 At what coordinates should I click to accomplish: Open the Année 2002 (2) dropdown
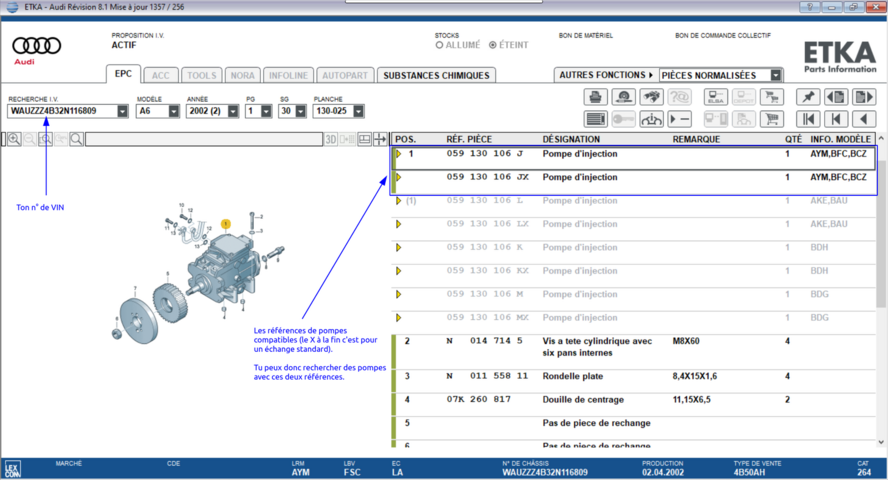pos(233,112)
